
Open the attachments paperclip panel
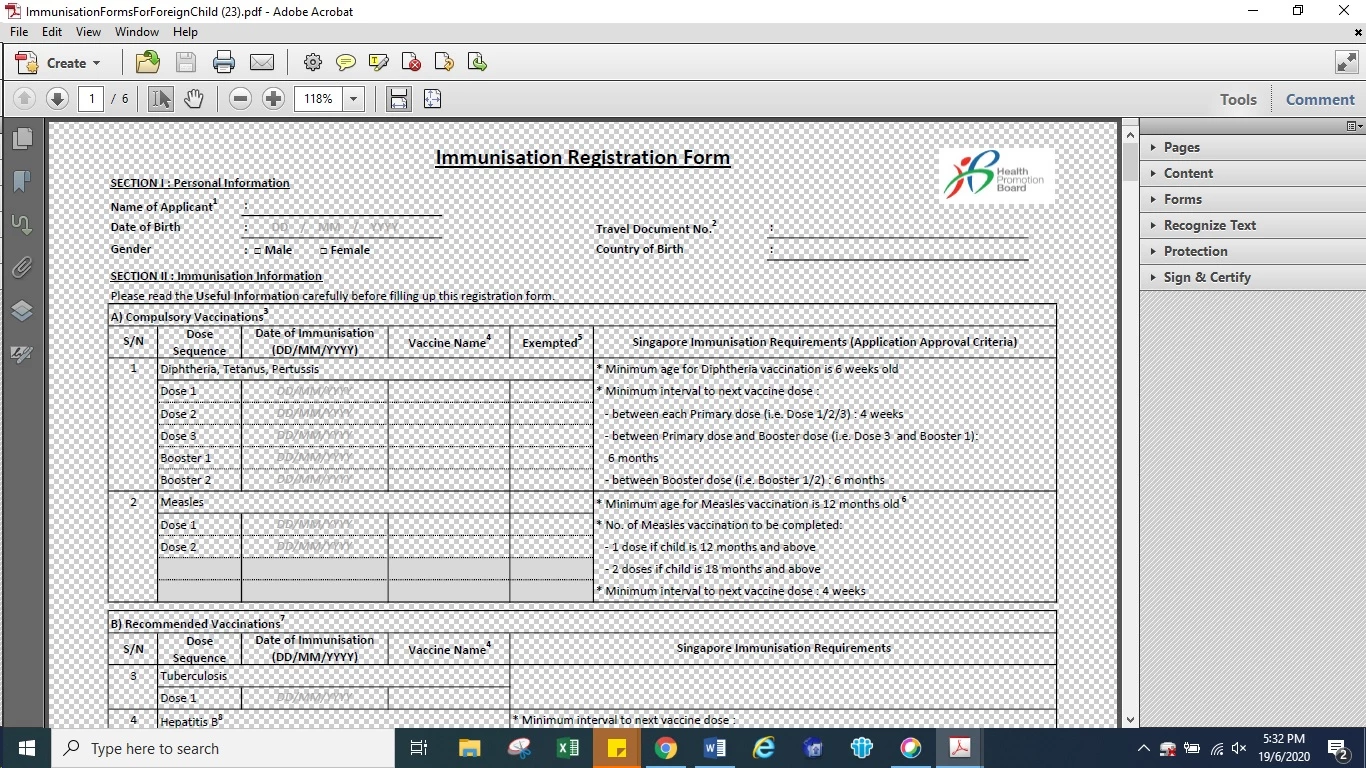click(x=22, y=268)
